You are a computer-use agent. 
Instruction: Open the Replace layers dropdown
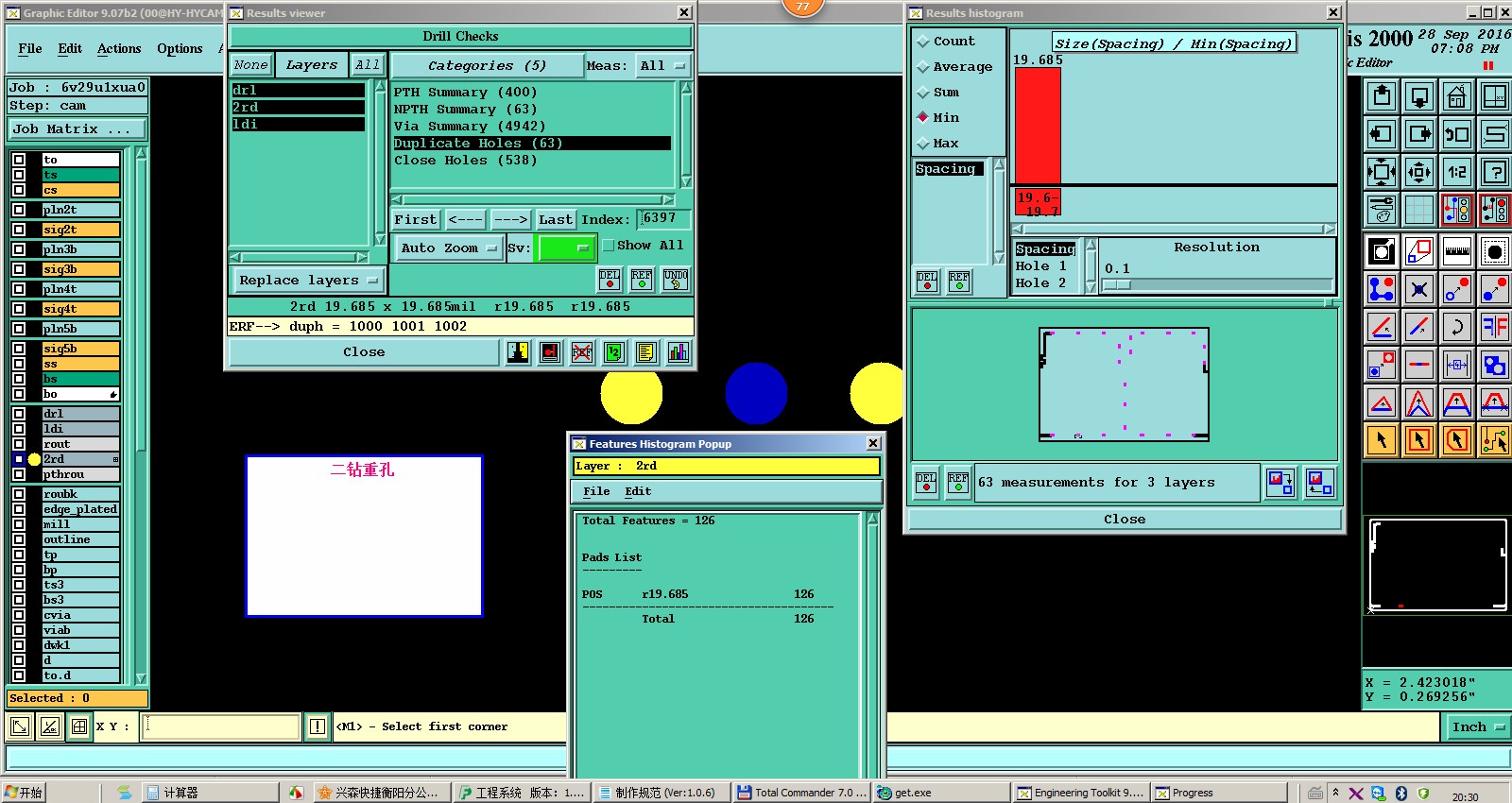[308, 281]
